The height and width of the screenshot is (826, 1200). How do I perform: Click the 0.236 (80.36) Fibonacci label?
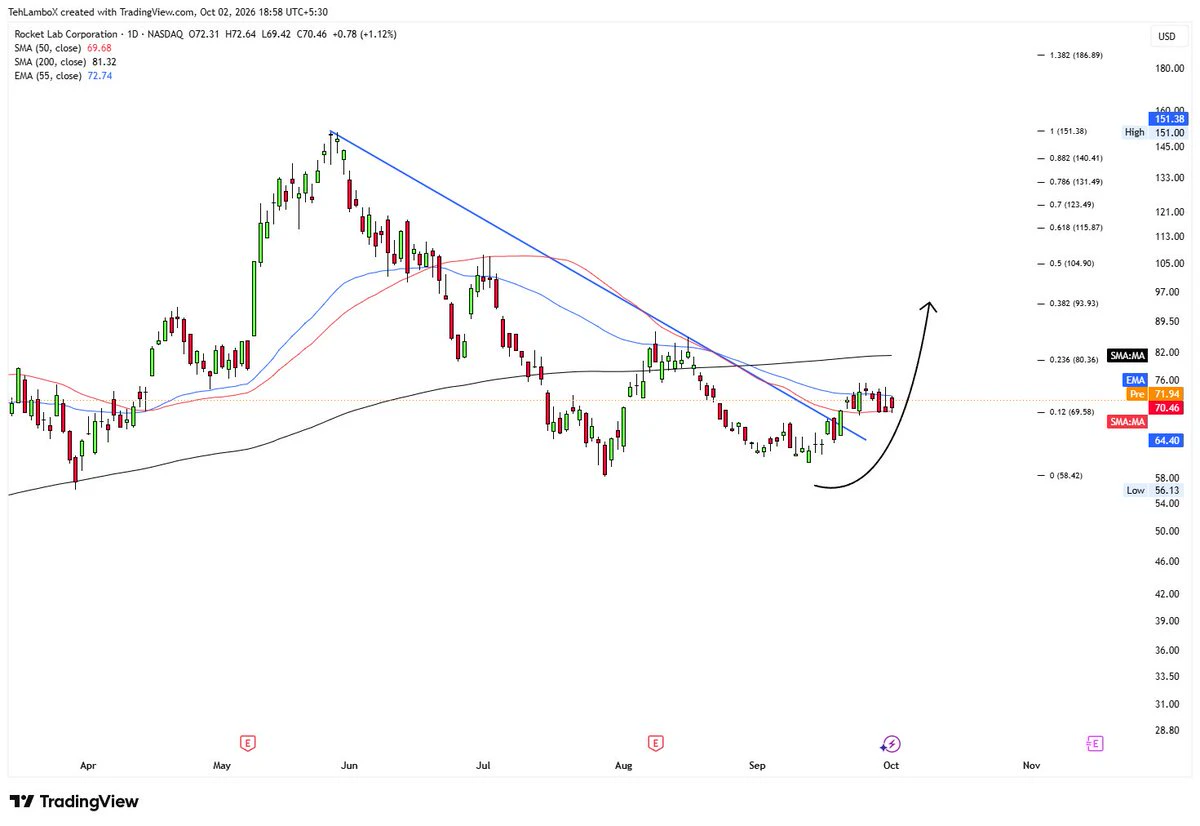coord(1073,360)
